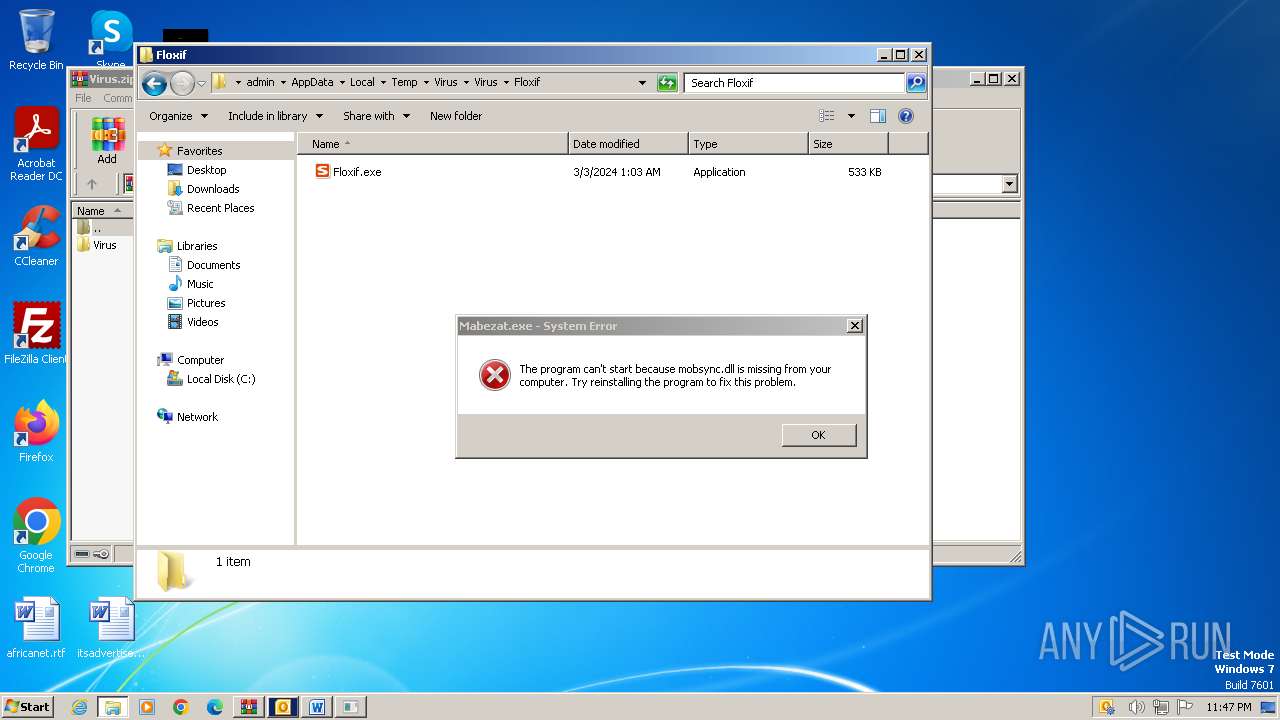1280x720 pixels.
Task: Open Acrobat Reader DC desktop icon
Action: pos(36,144)
